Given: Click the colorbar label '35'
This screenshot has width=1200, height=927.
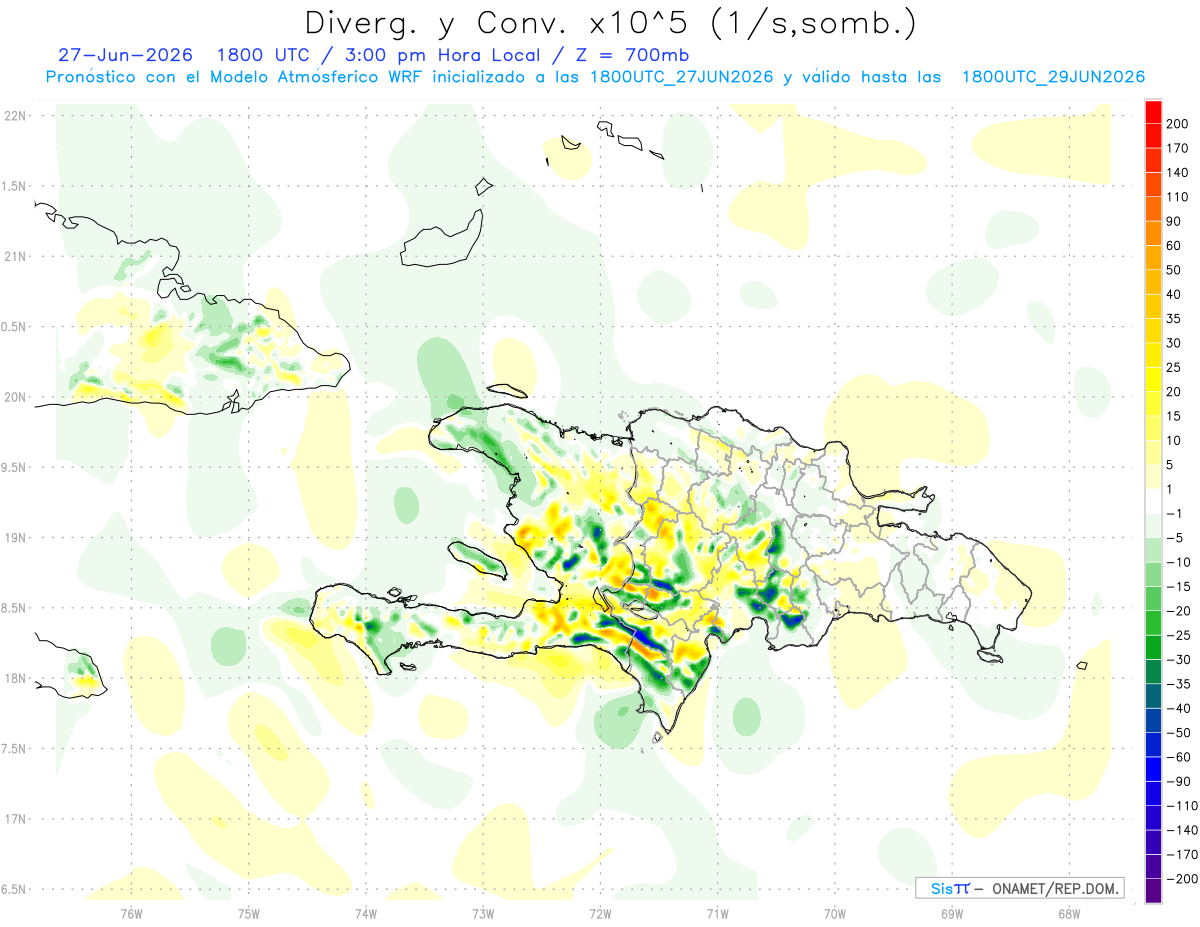Looking at the screenshot, I should (x=1175, y=319).
